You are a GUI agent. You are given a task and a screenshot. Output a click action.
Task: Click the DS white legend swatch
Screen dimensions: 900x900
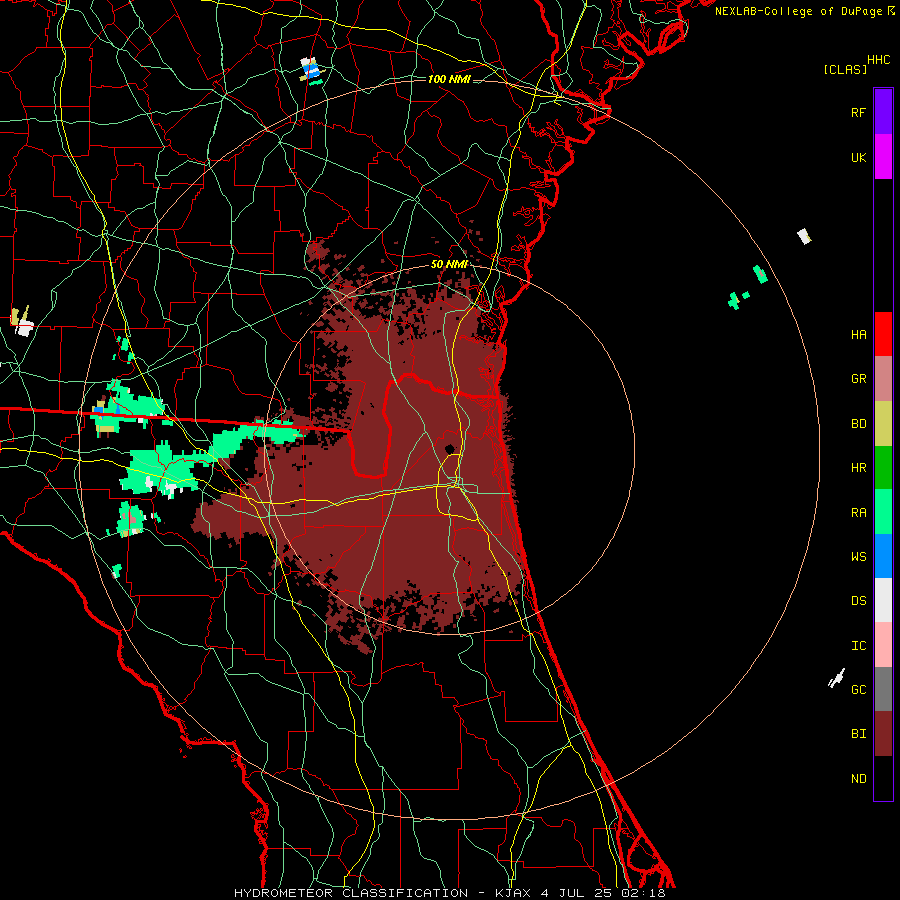[883, 600]
